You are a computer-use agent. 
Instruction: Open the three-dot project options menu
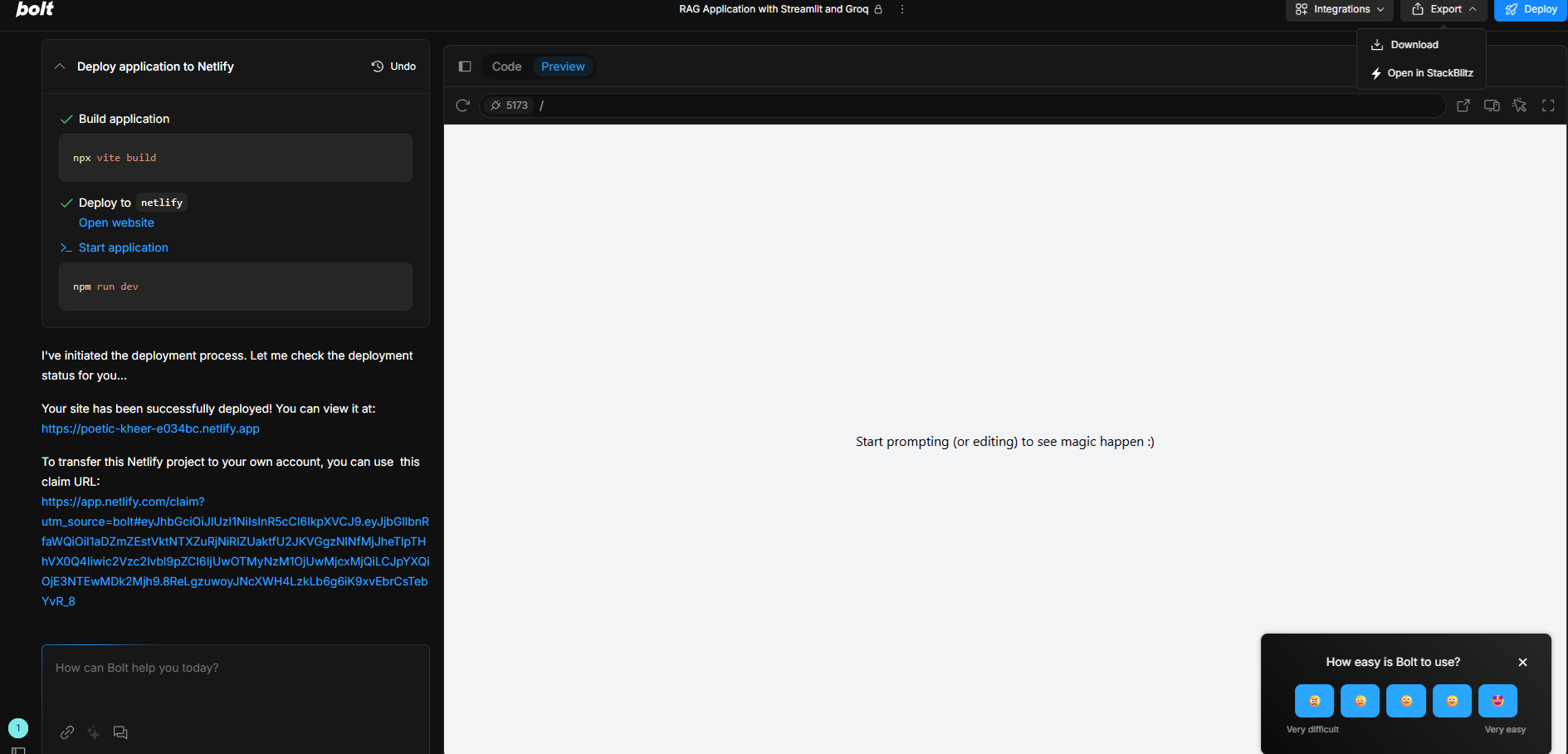[x=902, y=9]
